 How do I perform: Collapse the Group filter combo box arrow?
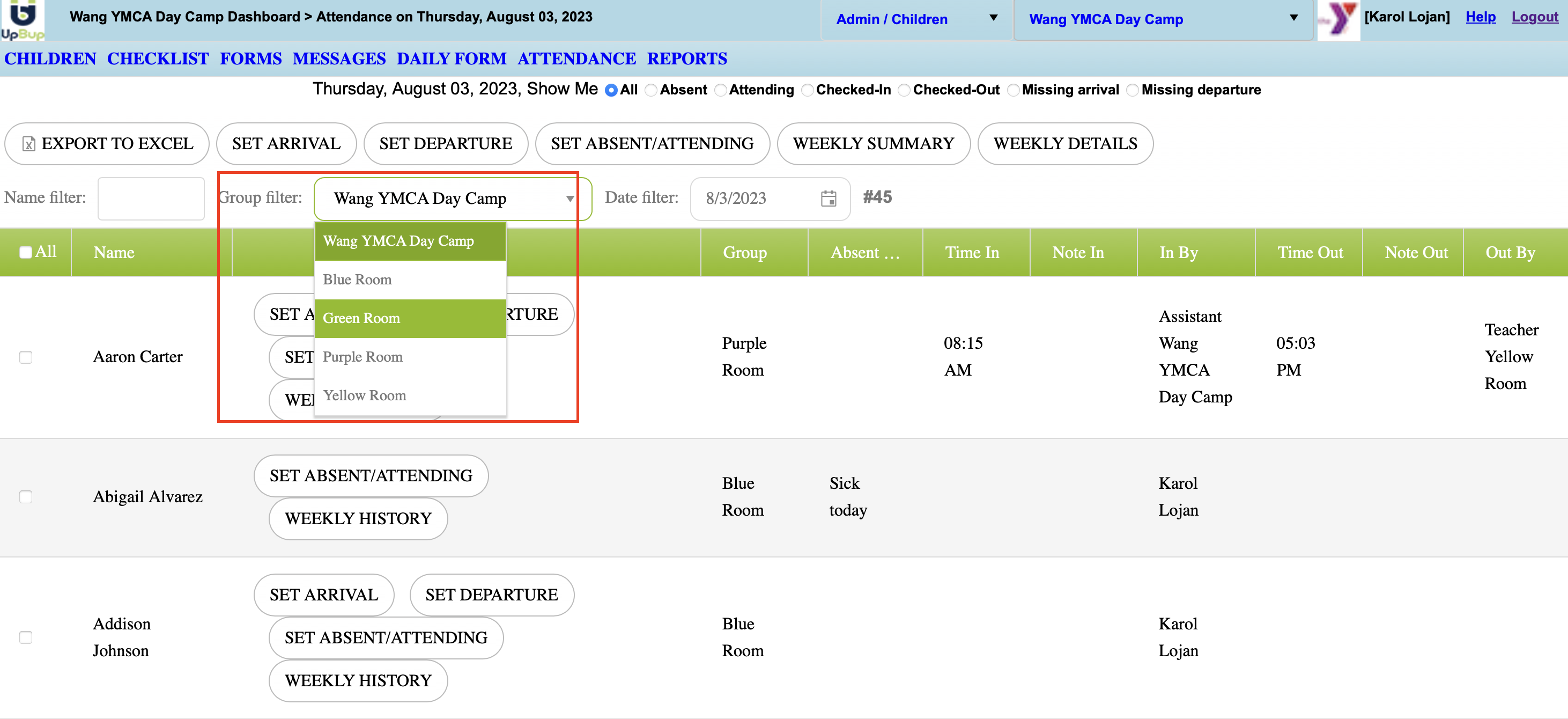569,199
